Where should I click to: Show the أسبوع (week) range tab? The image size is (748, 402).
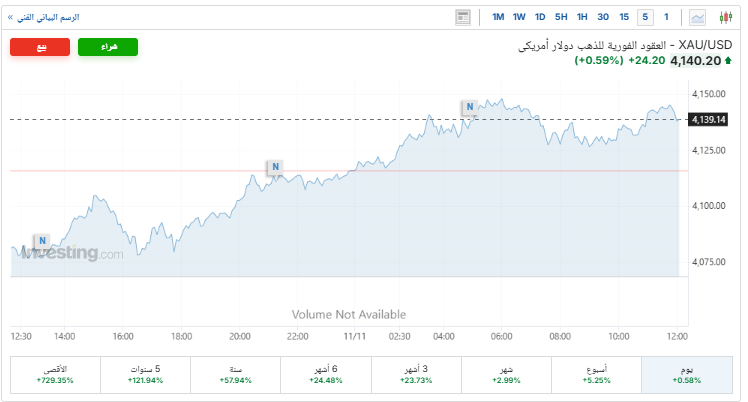tap(597, 374)
